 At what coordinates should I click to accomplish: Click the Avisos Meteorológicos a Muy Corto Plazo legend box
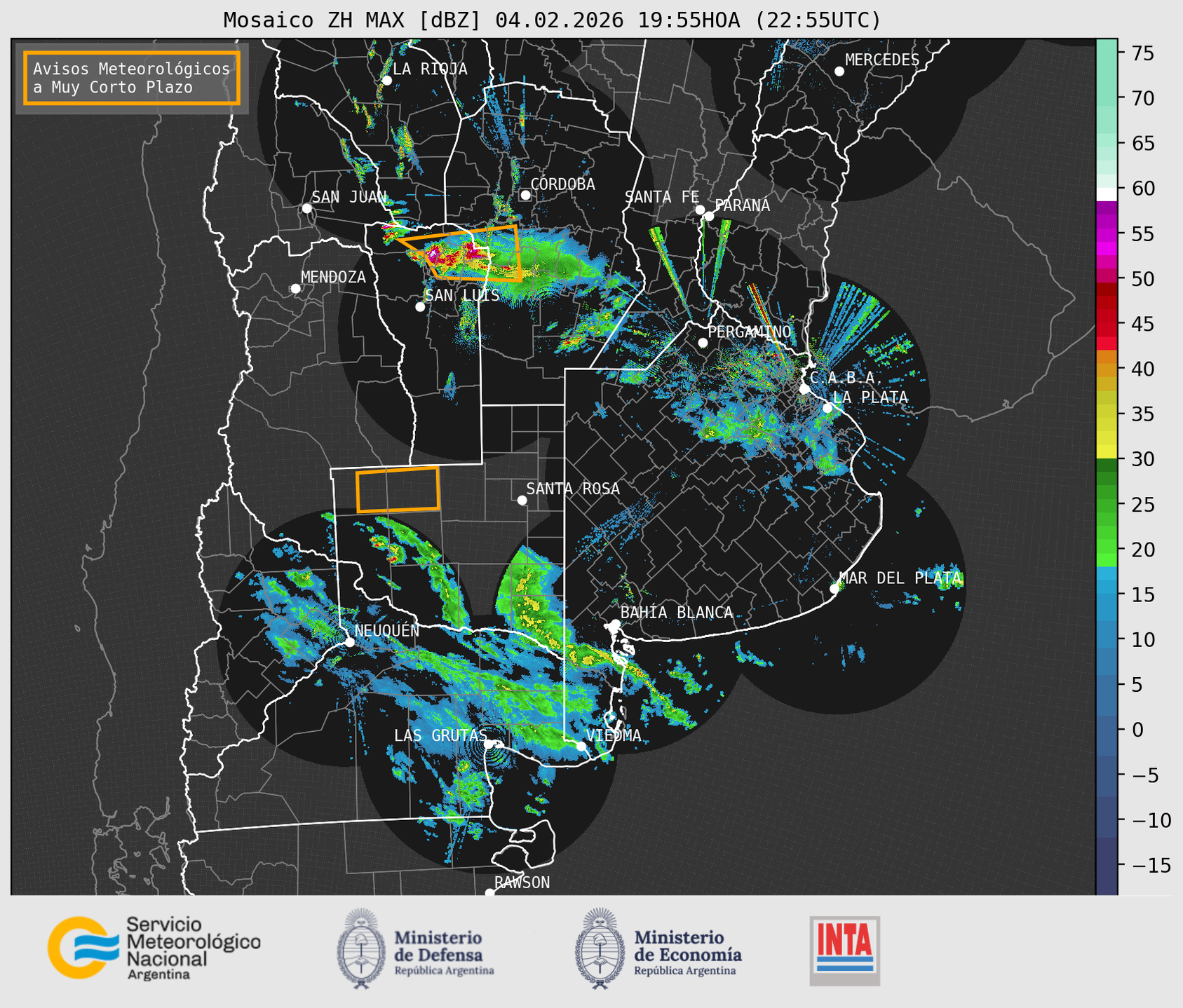(x=132, y=78)
